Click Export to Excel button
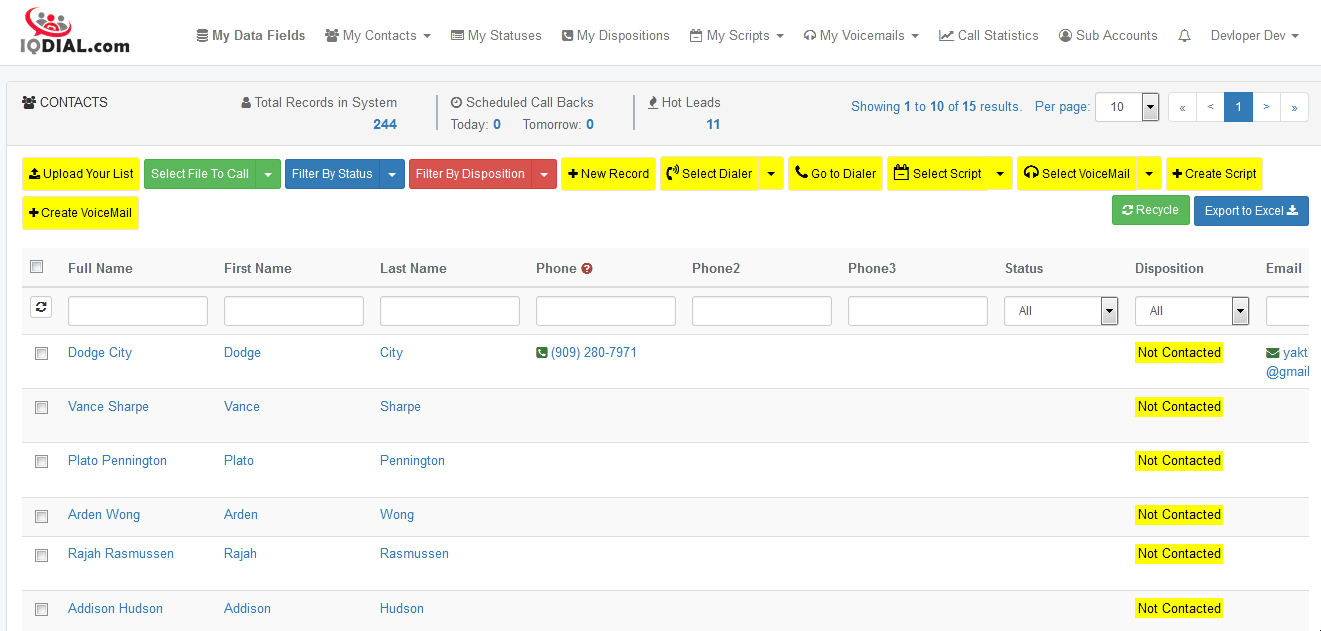Viewport: 1321px width, 631px height. click(1251, 211)
